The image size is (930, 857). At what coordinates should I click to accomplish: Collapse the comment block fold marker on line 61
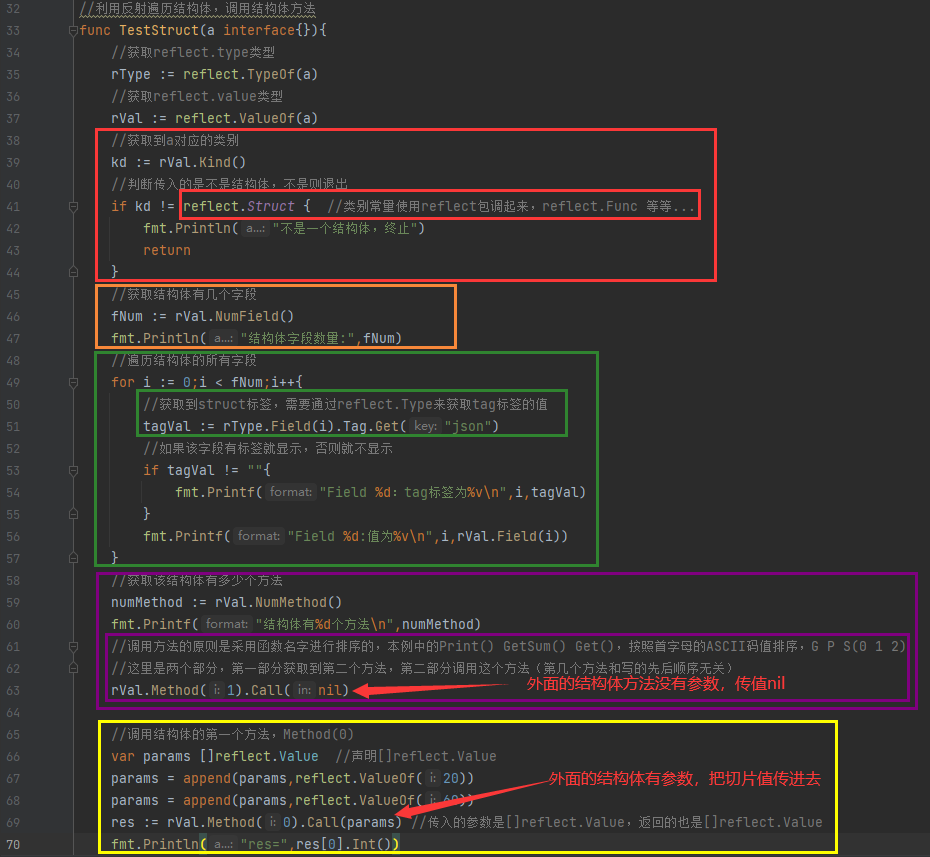[73, 646]
